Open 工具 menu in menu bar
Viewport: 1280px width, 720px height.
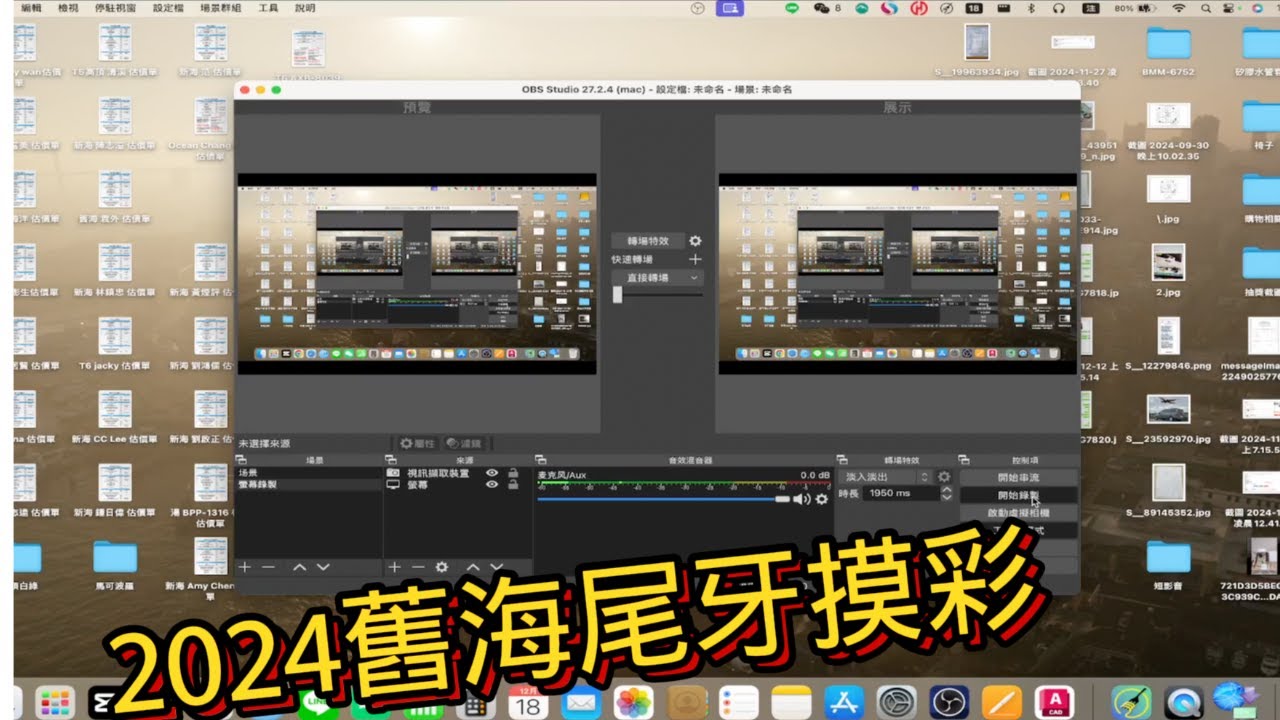tap(268, 7)
